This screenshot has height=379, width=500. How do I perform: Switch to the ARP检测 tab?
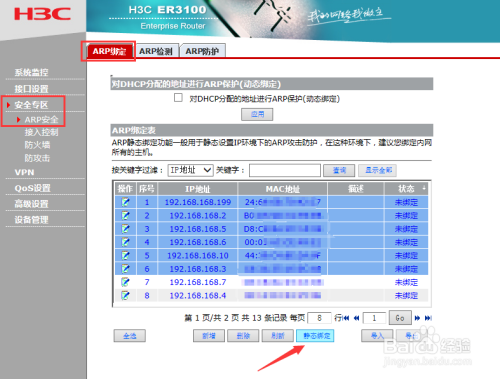point(156,51)
